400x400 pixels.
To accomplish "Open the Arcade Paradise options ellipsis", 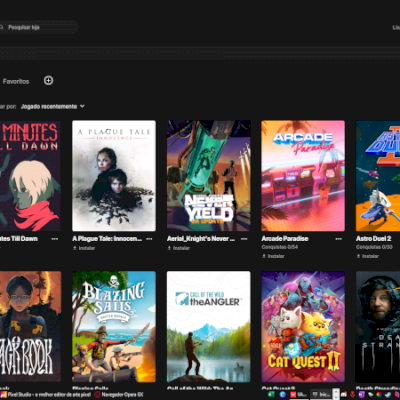I will click(339, 239).
